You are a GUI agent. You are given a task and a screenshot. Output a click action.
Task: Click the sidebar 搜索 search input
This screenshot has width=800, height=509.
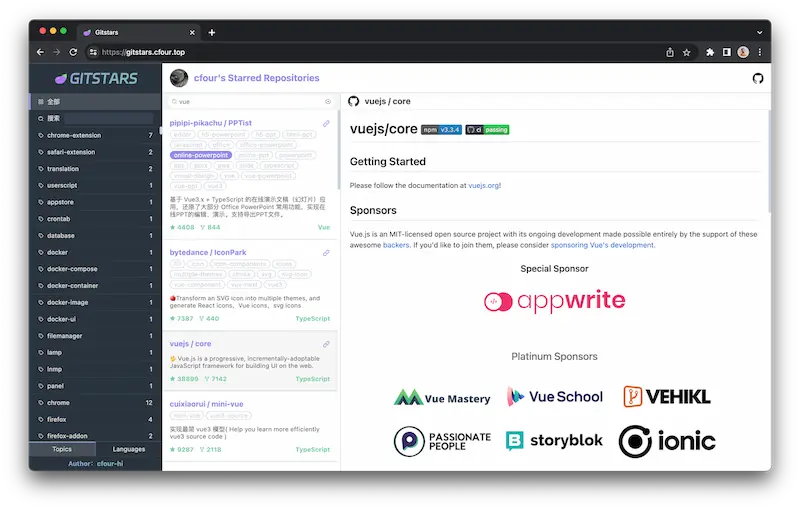[108, 118]
